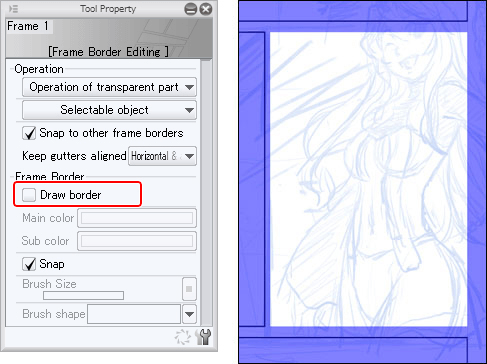Disable Snap to other frame borders
The height and width of the screenshot is (364, 487).
point(29,133)
